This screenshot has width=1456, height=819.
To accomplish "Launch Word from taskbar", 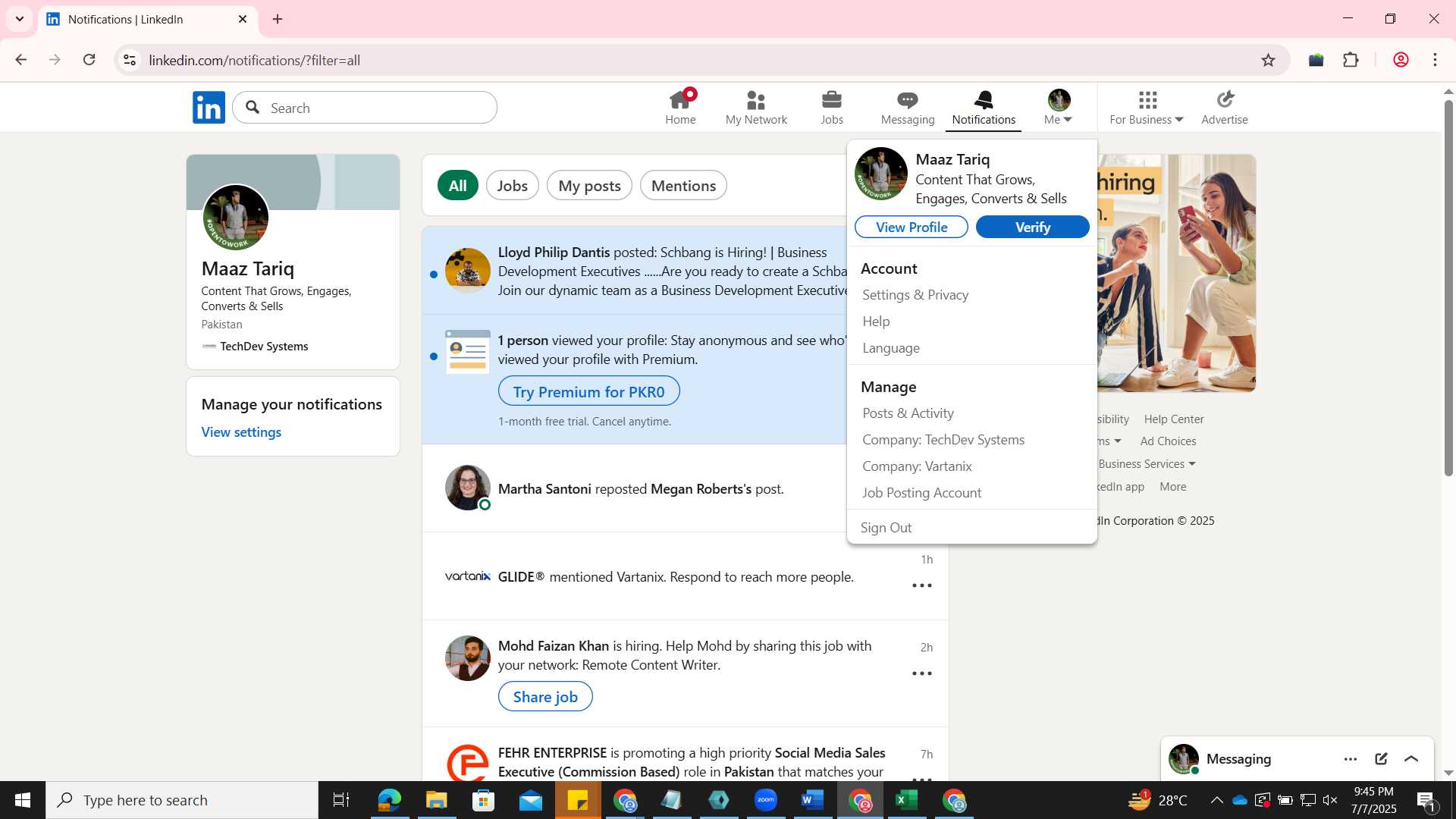I will [x=812, y=800].
